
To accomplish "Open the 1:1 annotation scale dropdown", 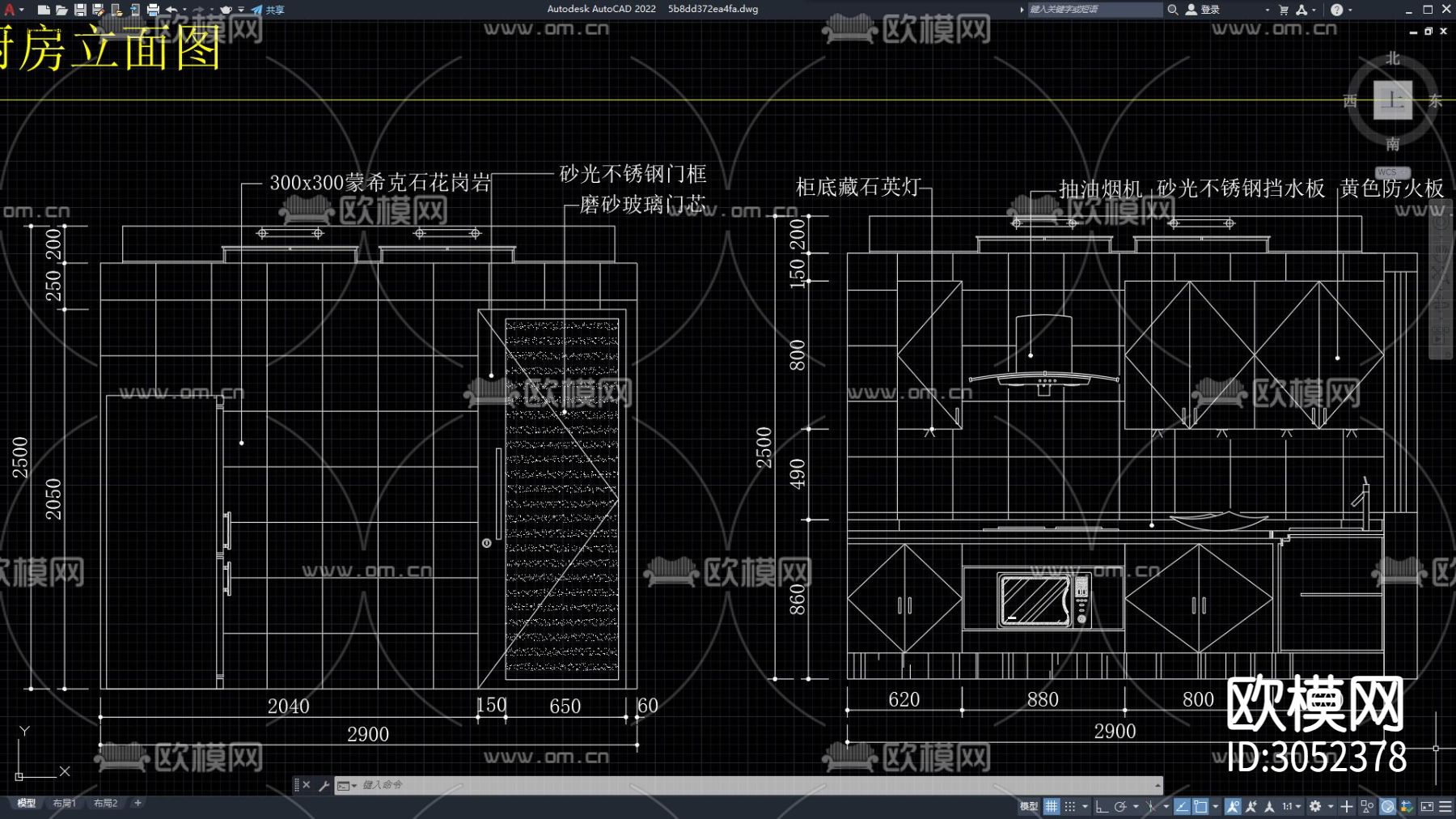I will point(1291,806).
